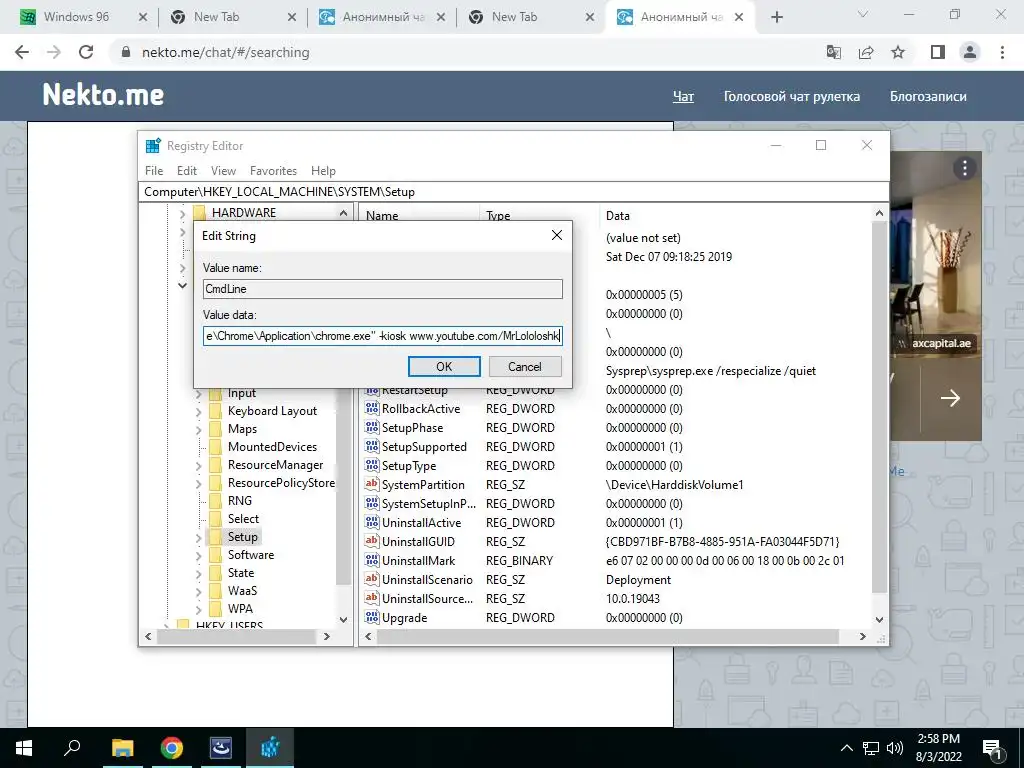Open Блогозаписи link
Screen dimensions: 1024x768
(928, 97)
